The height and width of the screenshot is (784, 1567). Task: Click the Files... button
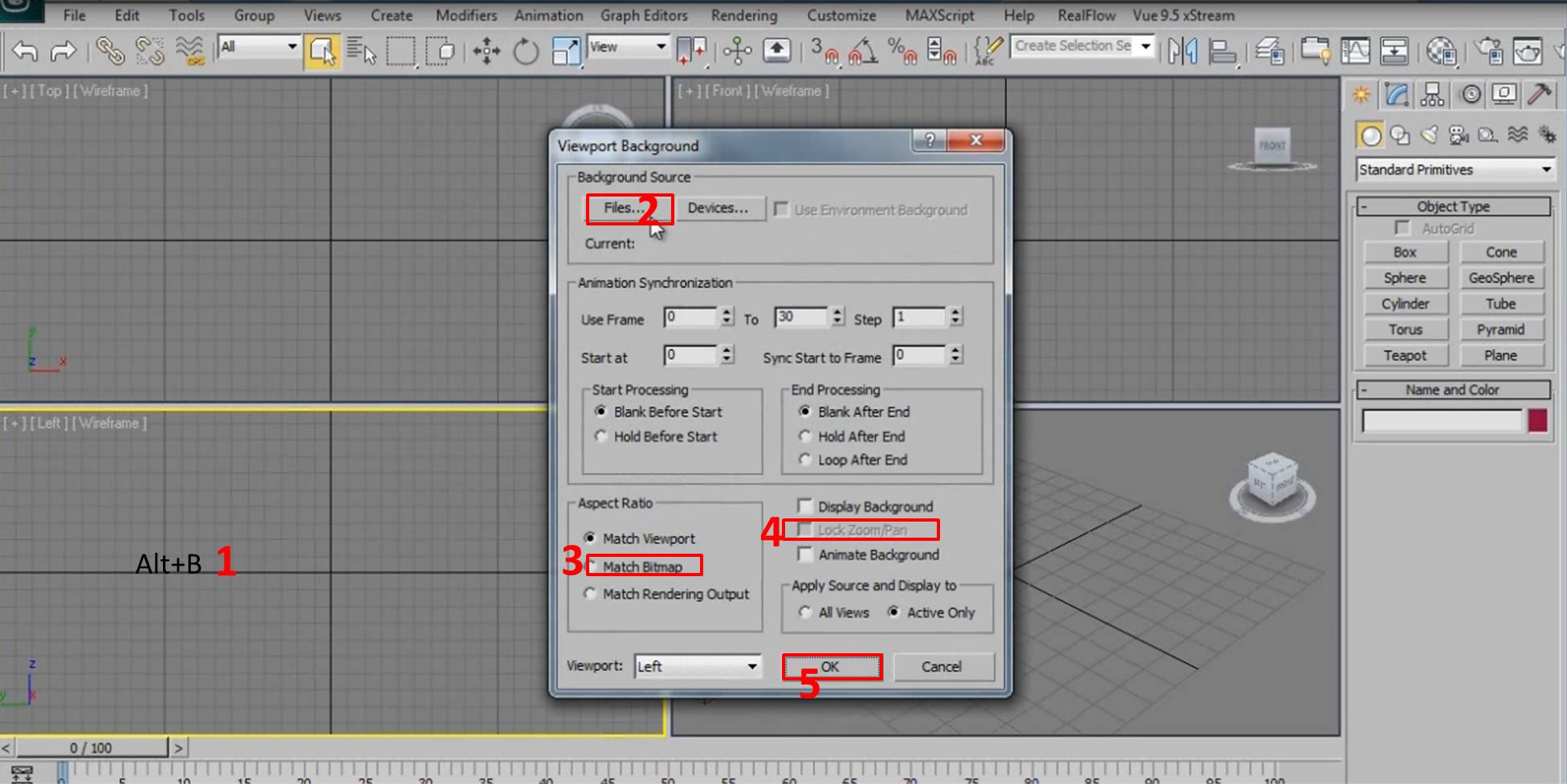624,208
